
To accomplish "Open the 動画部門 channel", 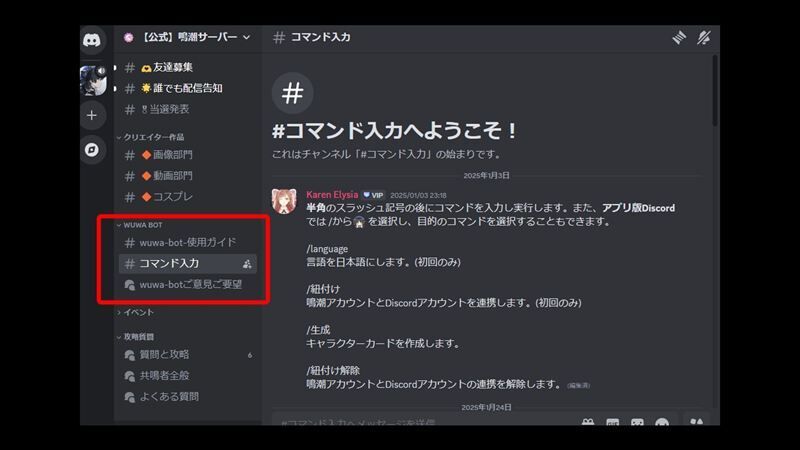I will 187,176.
